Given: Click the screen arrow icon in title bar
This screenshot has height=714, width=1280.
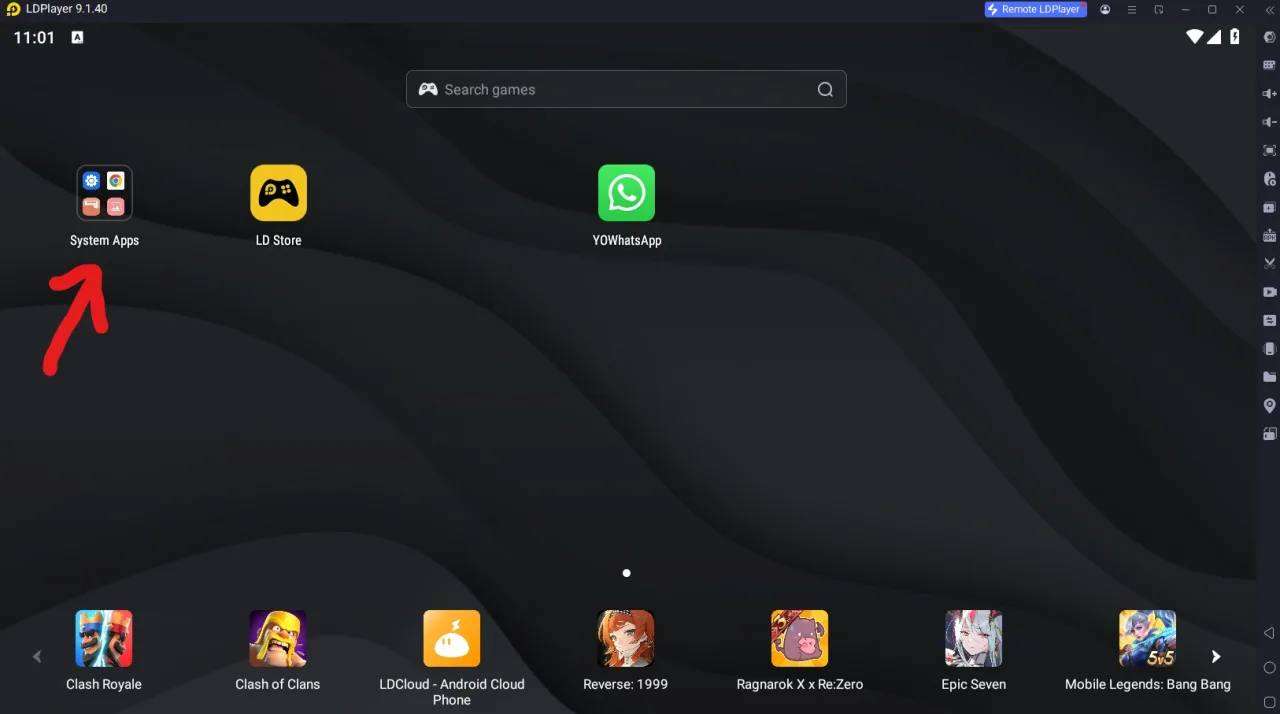Looking at the screenshot, I should pos(1159,9).
